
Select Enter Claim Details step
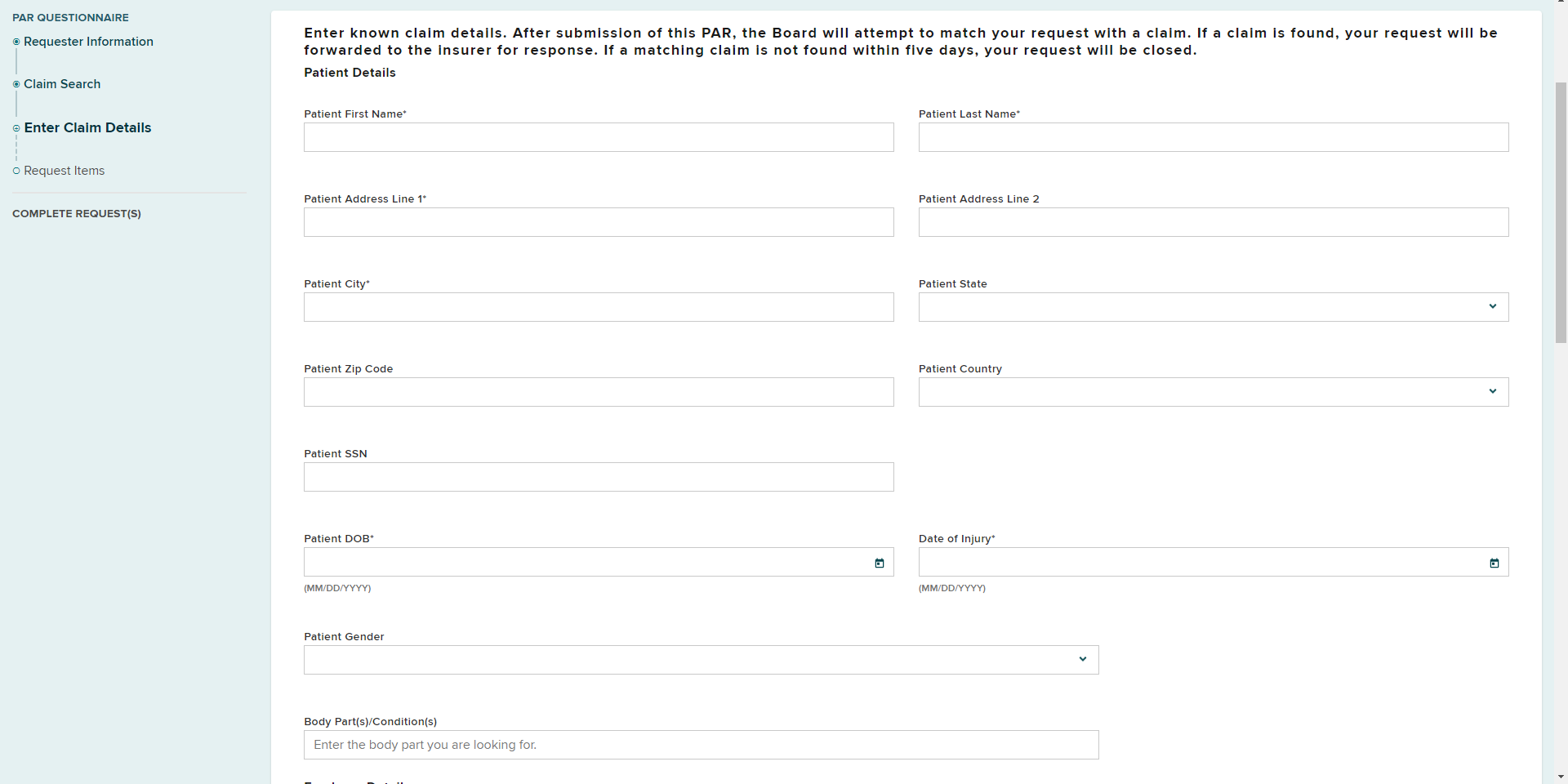(87, 127)
